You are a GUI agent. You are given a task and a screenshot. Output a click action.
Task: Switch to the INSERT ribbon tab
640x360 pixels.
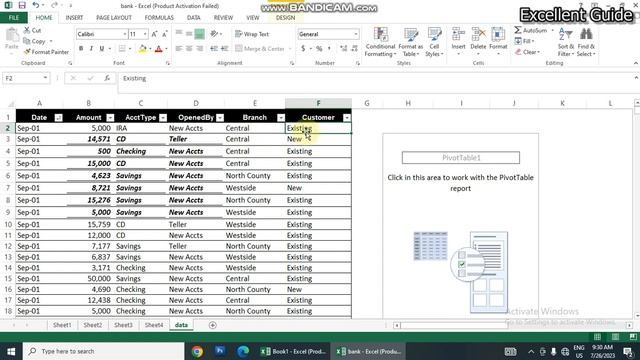pos(74,18)
